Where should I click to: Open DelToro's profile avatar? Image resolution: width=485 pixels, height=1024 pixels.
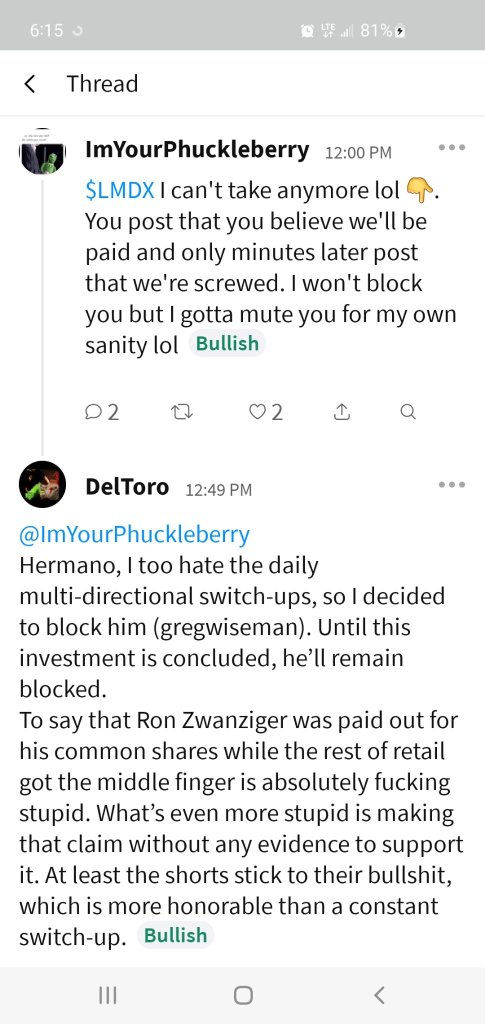pyautogui.click(x=43, y=484)
